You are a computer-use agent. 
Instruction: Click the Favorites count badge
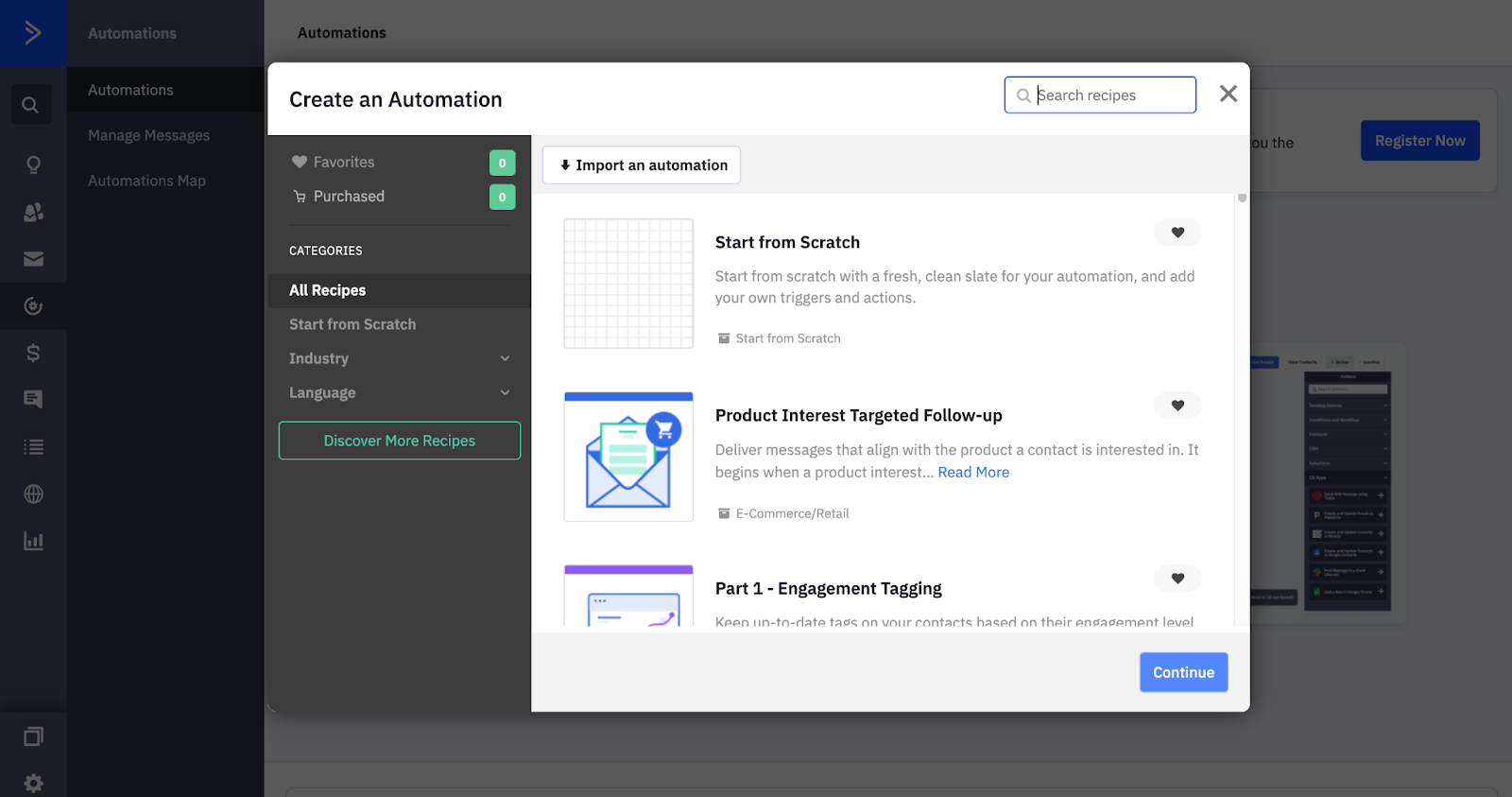tap(503, 163)
